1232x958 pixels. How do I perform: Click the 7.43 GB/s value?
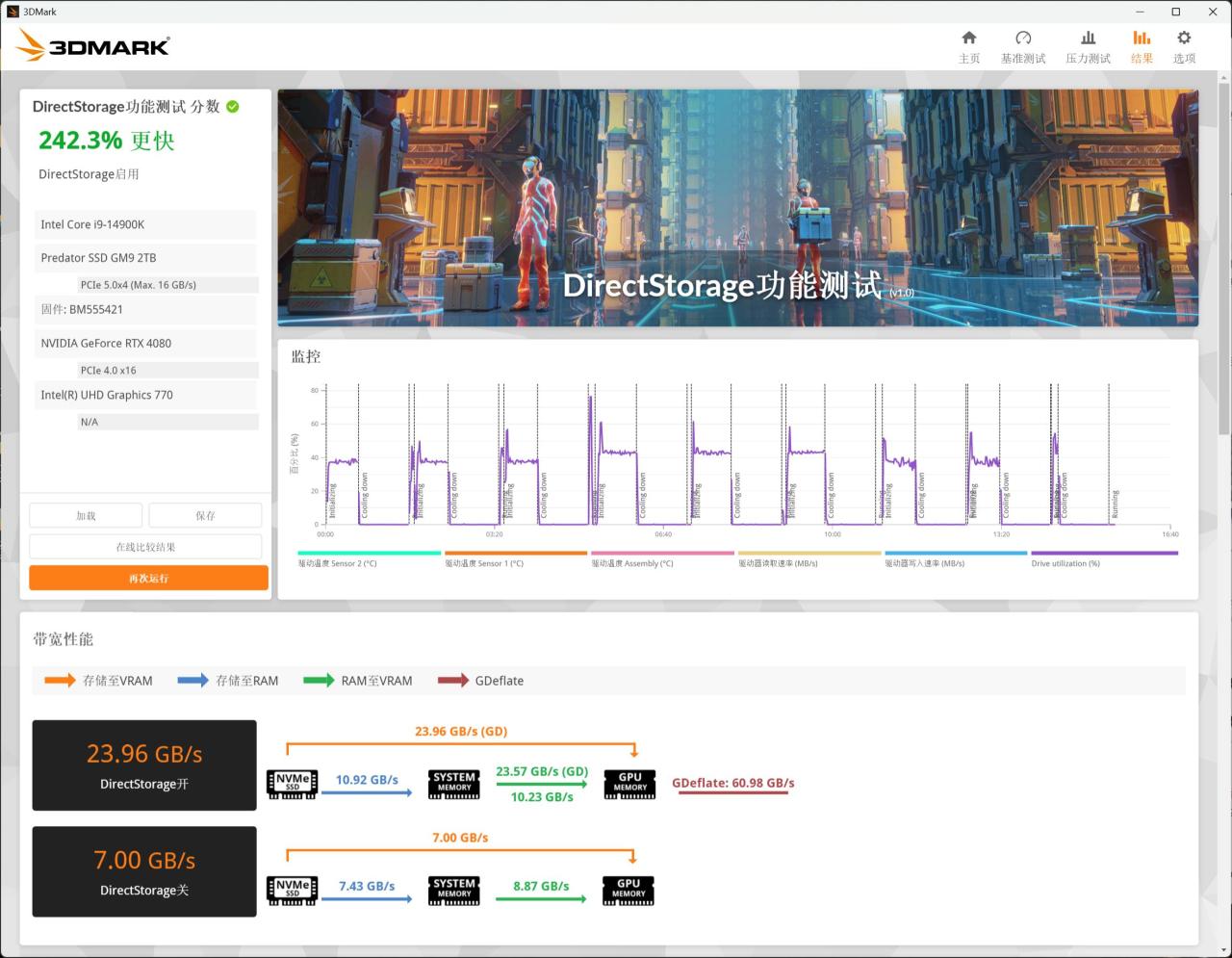coord(367,886)
